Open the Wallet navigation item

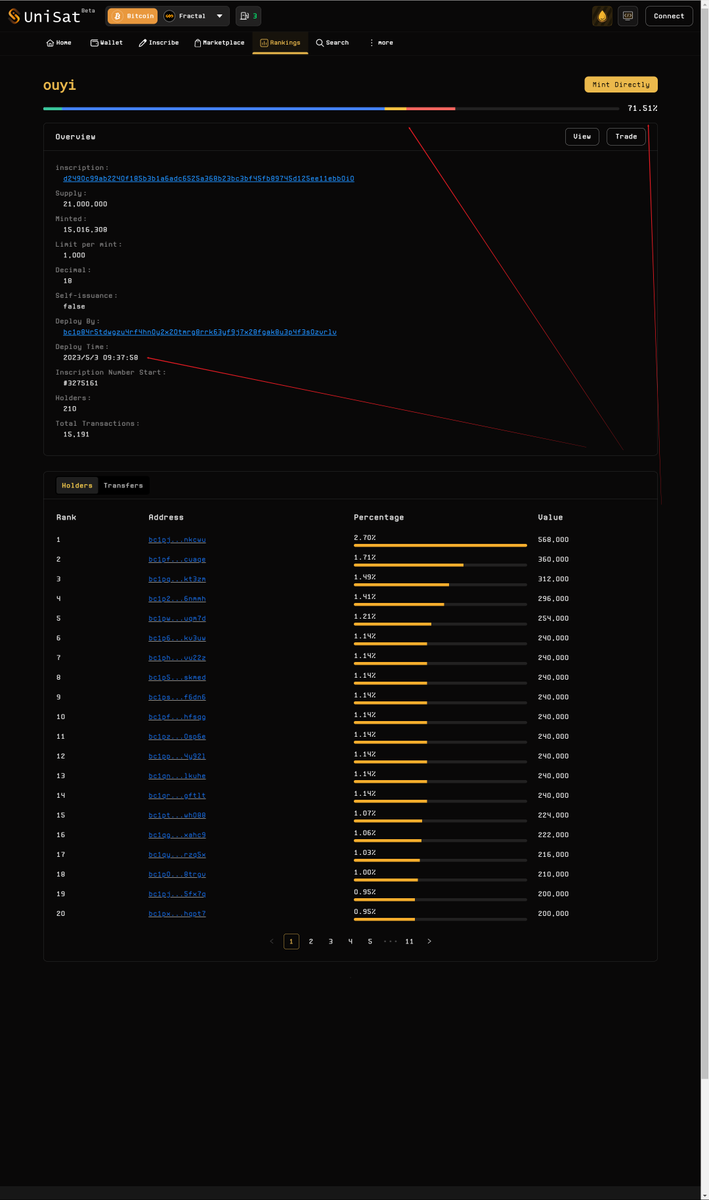coord(107,43)
